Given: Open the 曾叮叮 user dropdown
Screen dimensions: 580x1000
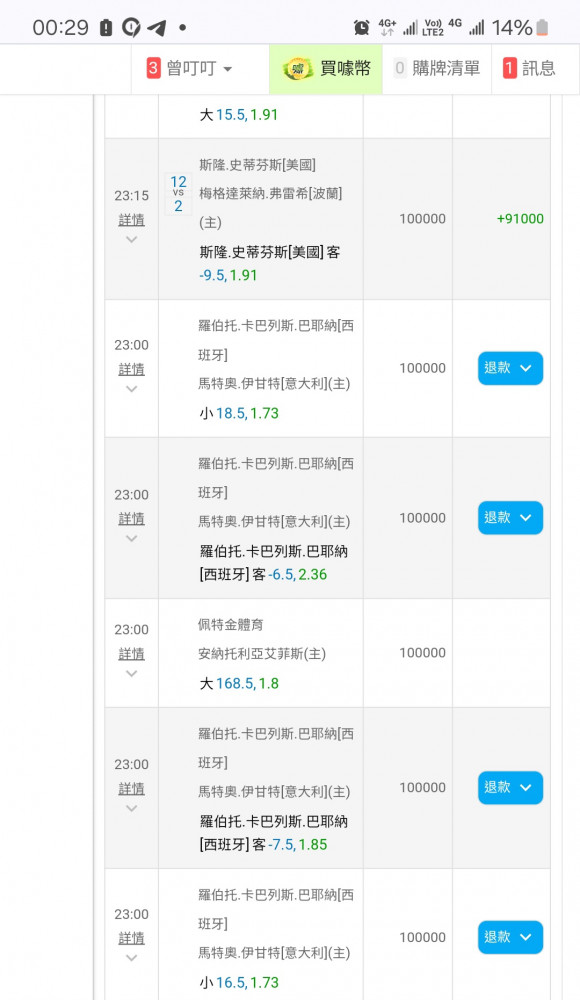Looking at the screenshot, I should click(x=189, y=69).
